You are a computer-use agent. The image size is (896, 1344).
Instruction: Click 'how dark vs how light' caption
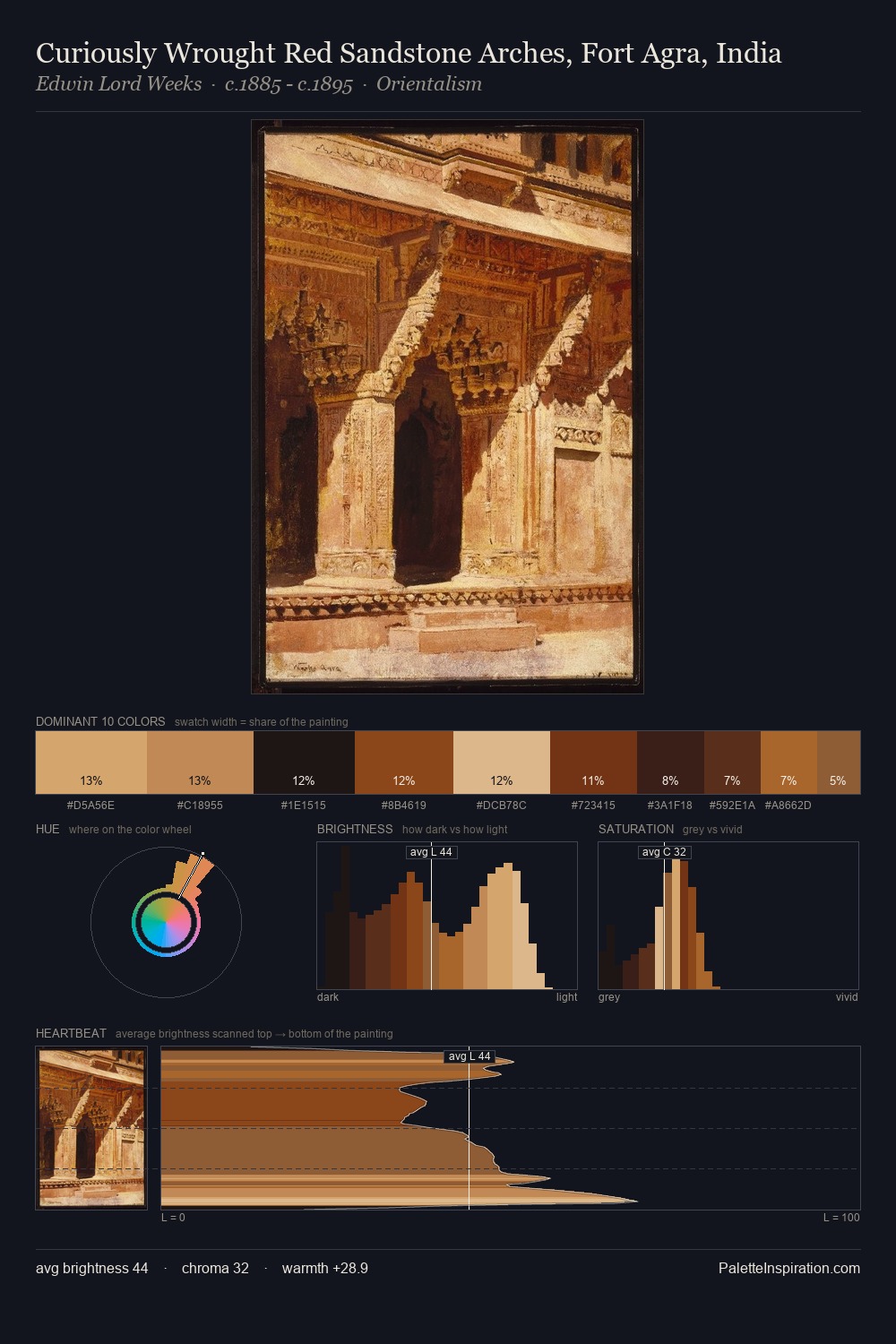tap(455, 830)
